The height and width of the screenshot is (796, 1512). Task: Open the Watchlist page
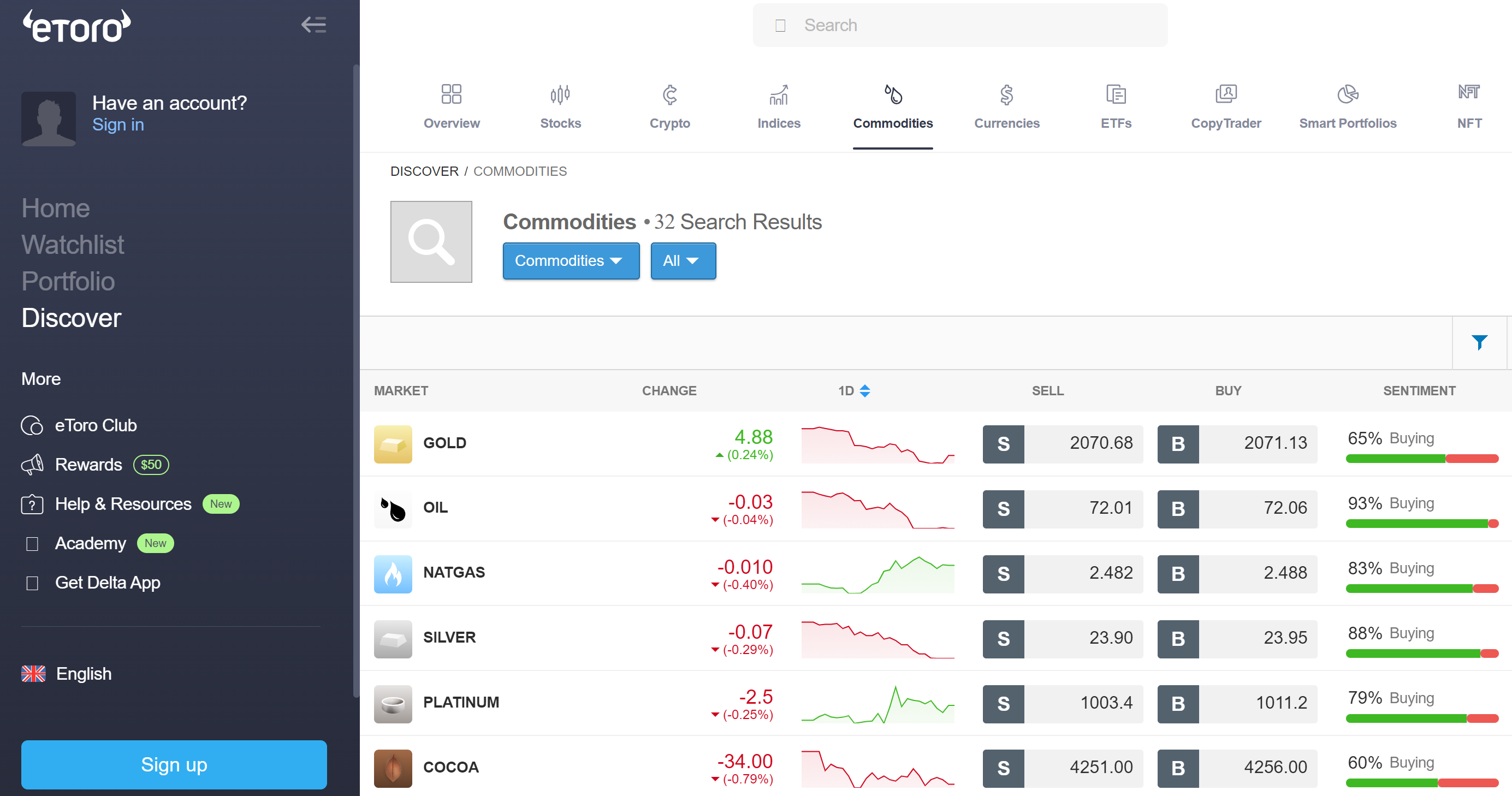tap(73, 245)
